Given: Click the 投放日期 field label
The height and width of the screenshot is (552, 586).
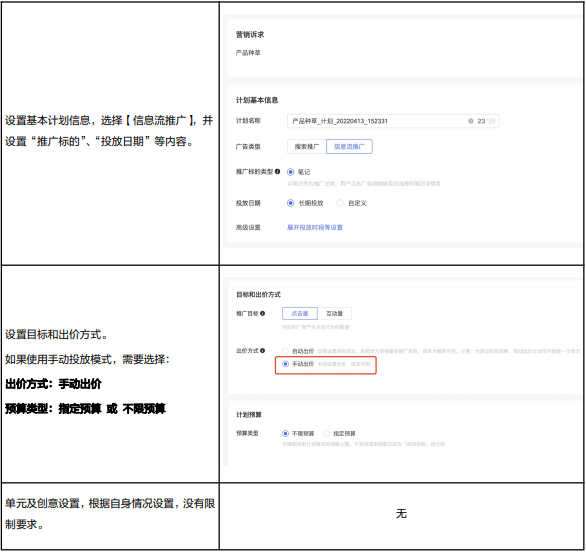Looking at the screenshot, I should coord(248,203).
